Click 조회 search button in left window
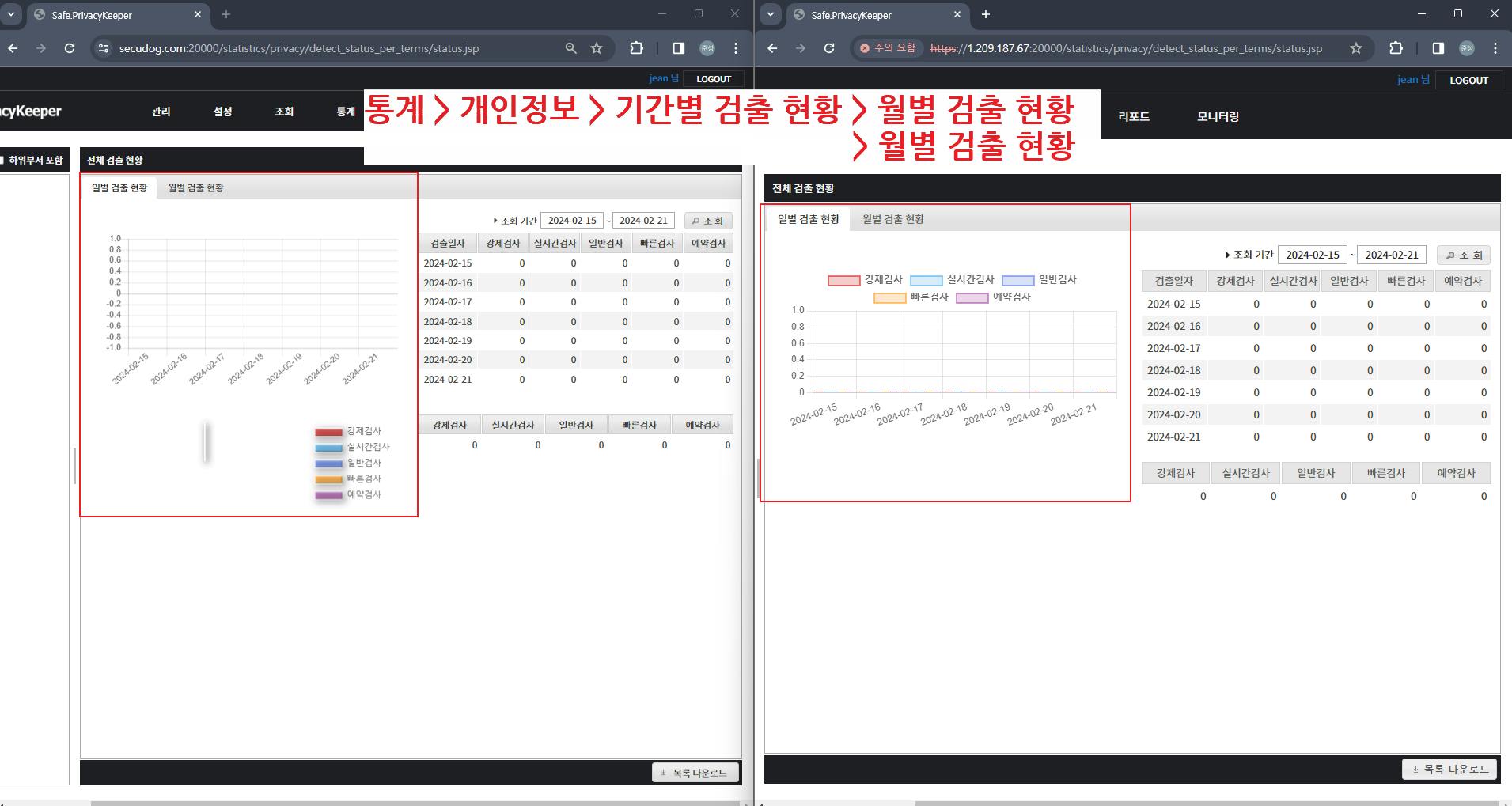Screen dimensions: 1512x806 [707, 221]
